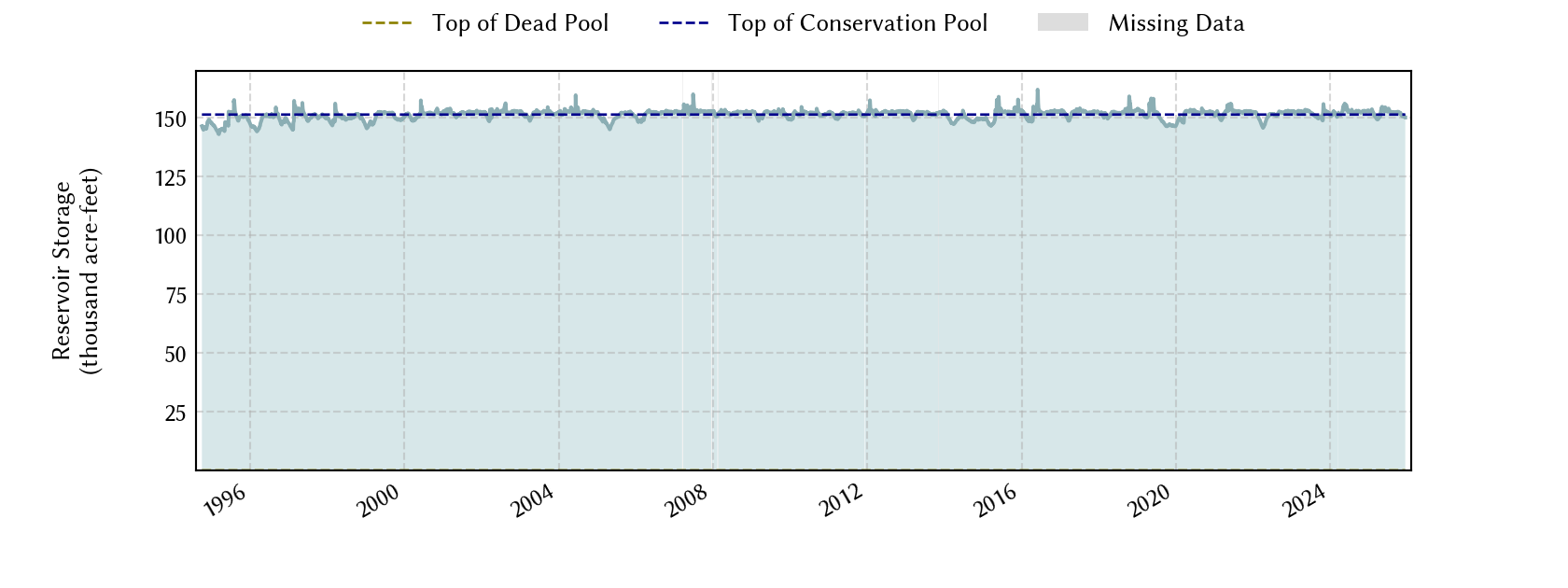
Task: Click the 2012 x-axis year label
Action: 842,501
